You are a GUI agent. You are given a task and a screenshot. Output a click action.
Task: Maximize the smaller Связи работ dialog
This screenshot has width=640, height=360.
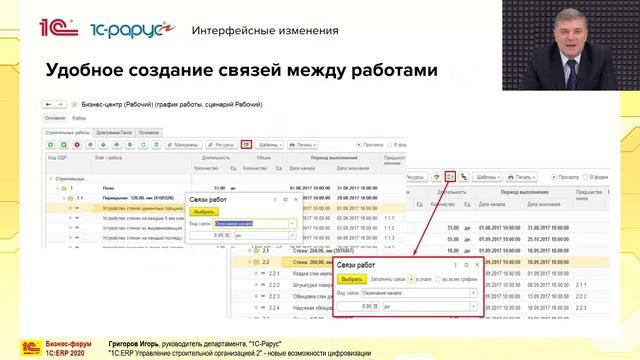point(285,200)
